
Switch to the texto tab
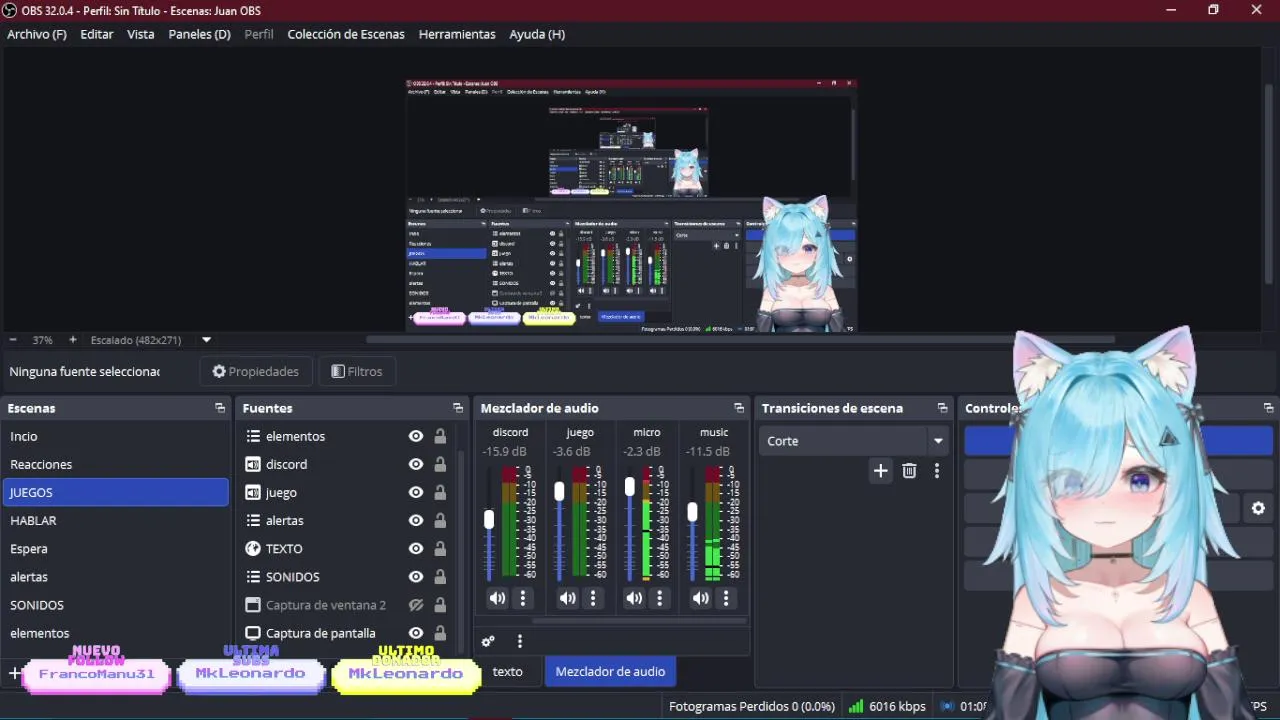pos(507,671)
